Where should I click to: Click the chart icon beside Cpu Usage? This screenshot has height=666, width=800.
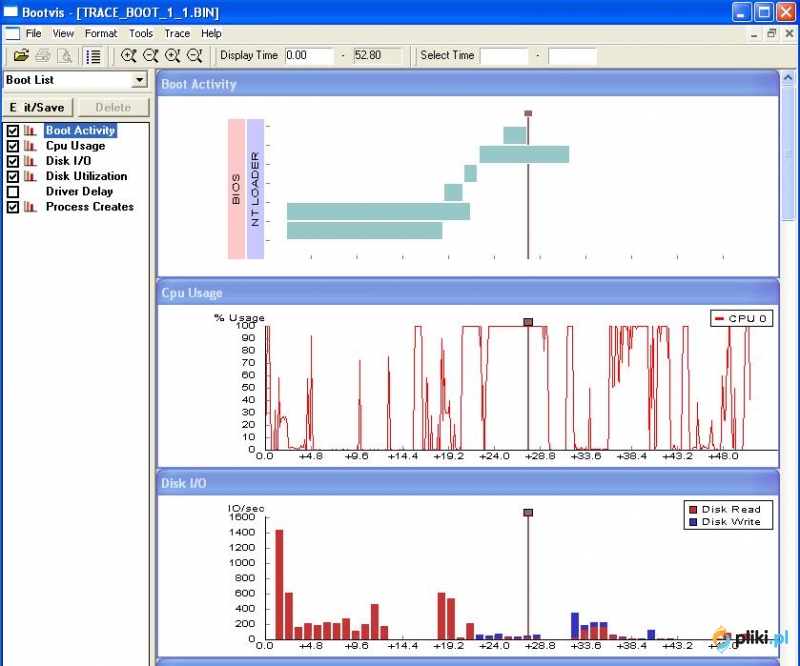30,146
